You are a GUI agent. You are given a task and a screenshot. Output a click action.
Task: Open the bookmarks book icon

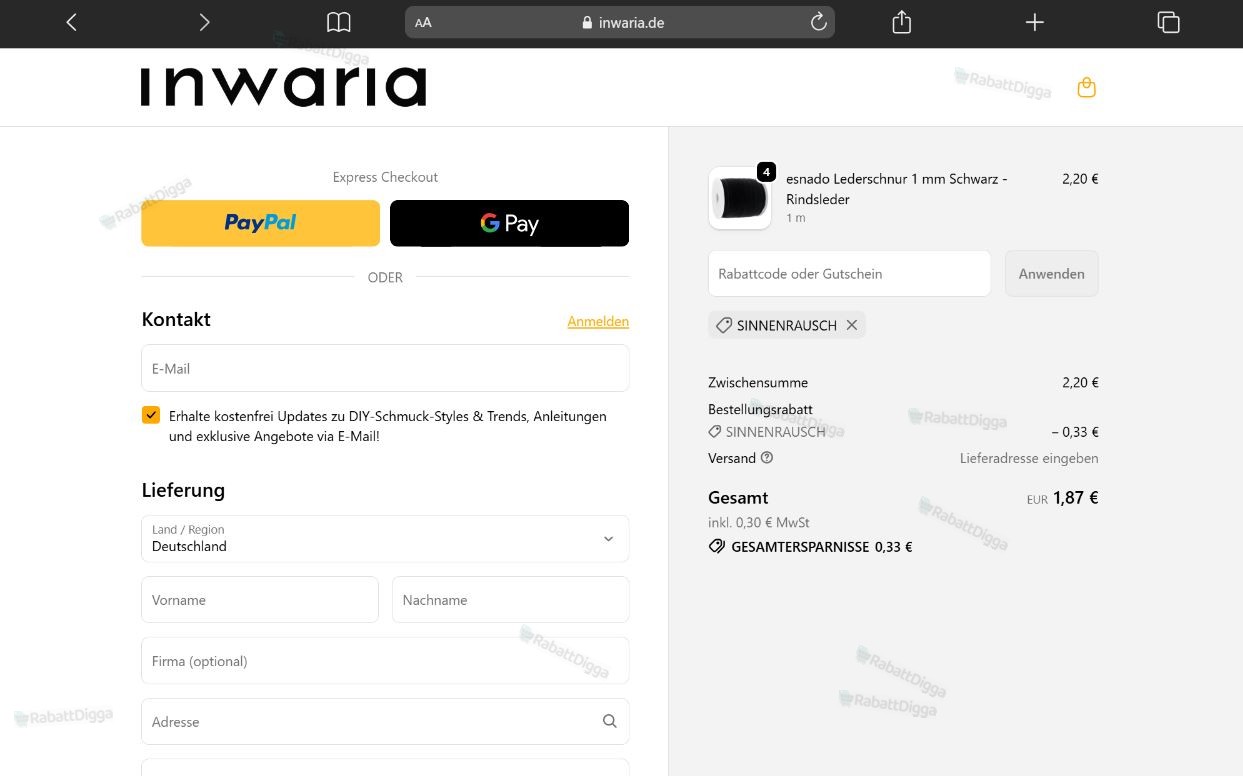(339, 22)
